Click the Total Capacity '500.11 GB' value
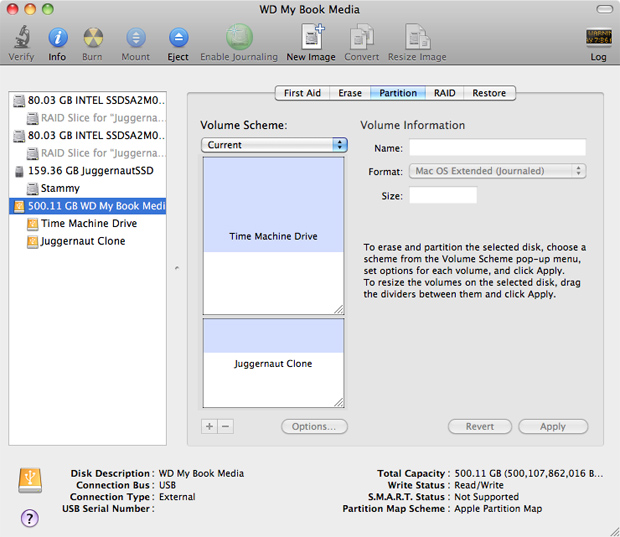620x537 pixels. 529,473
